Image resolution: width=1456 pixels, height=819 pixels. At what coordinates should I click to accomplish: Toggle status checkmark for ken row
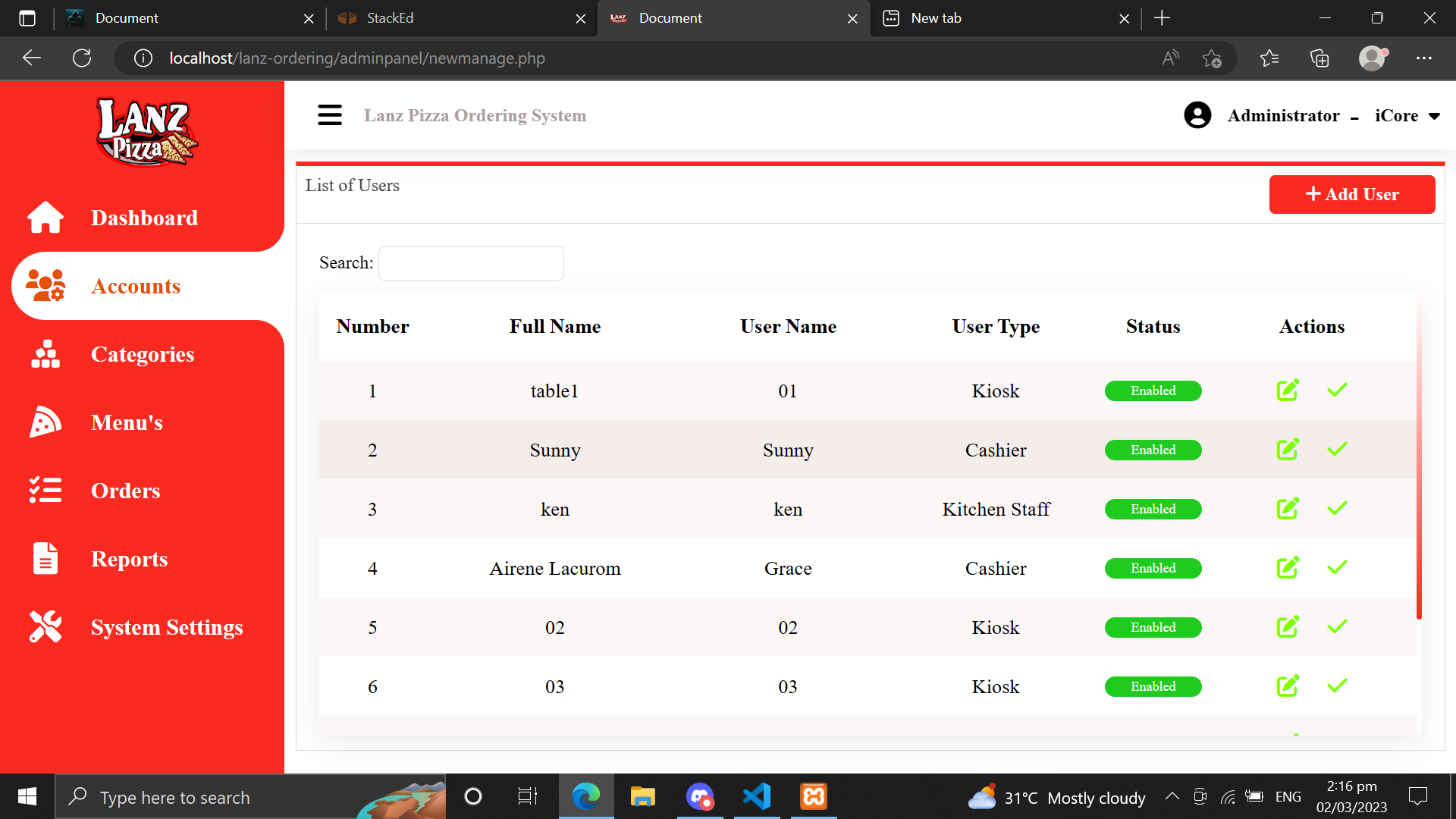click(1337, 509)
